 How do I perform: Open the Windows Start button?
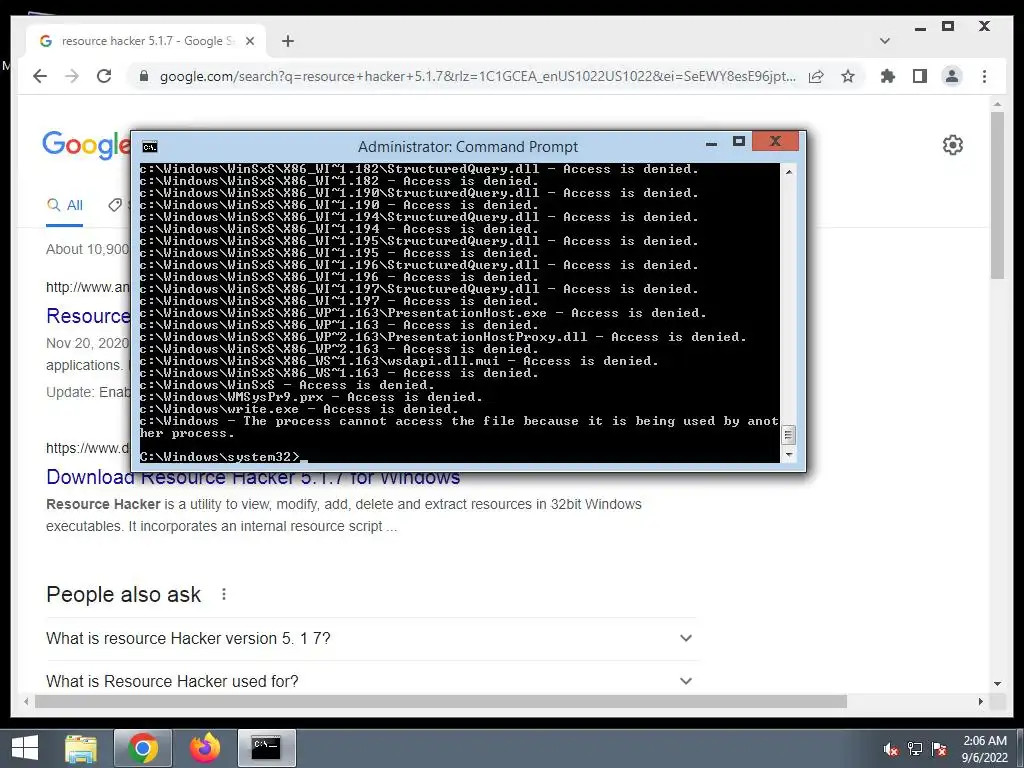(25, 748)
